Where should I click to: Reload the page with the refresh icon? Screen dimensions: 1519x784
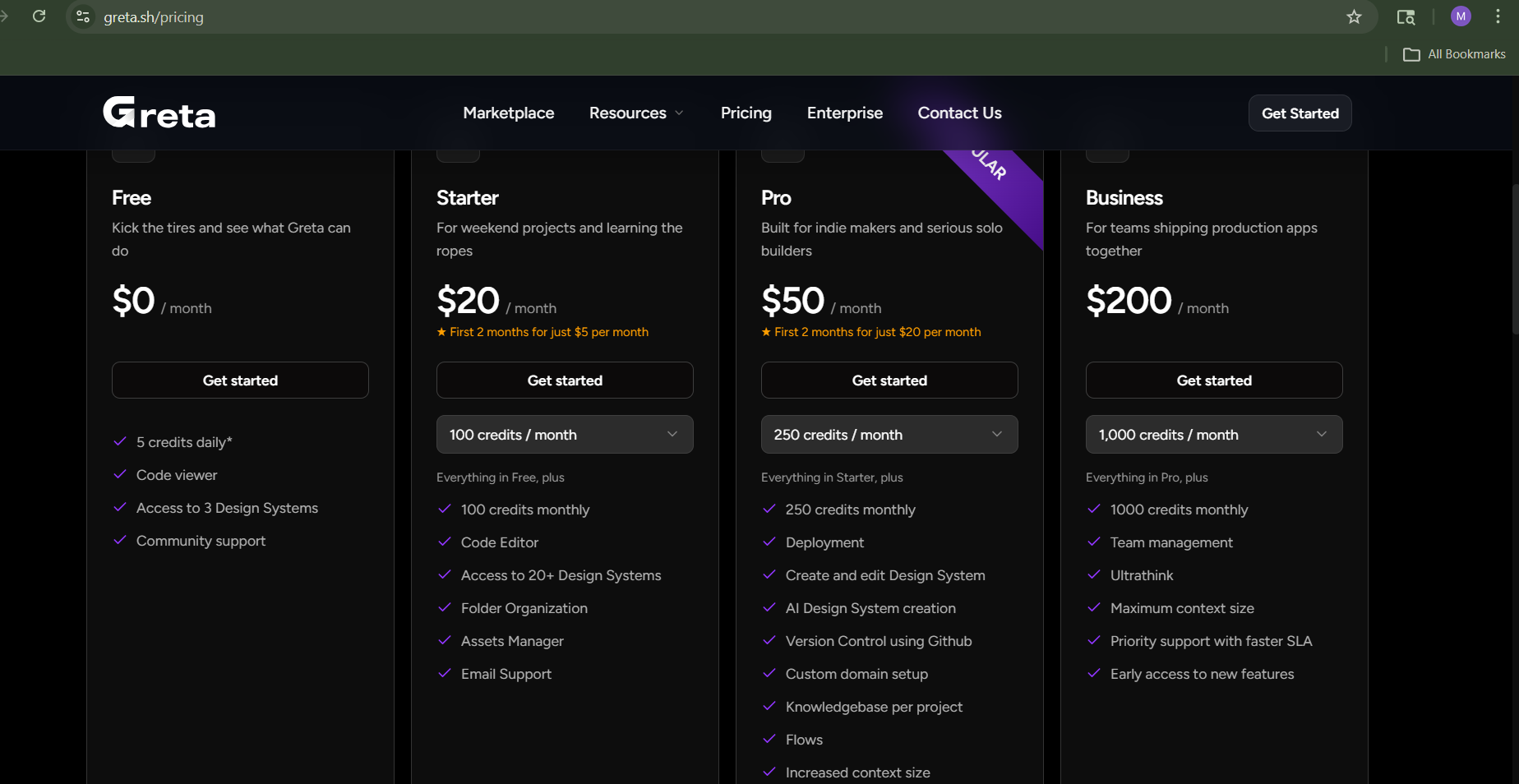click(x=39, y=16)
